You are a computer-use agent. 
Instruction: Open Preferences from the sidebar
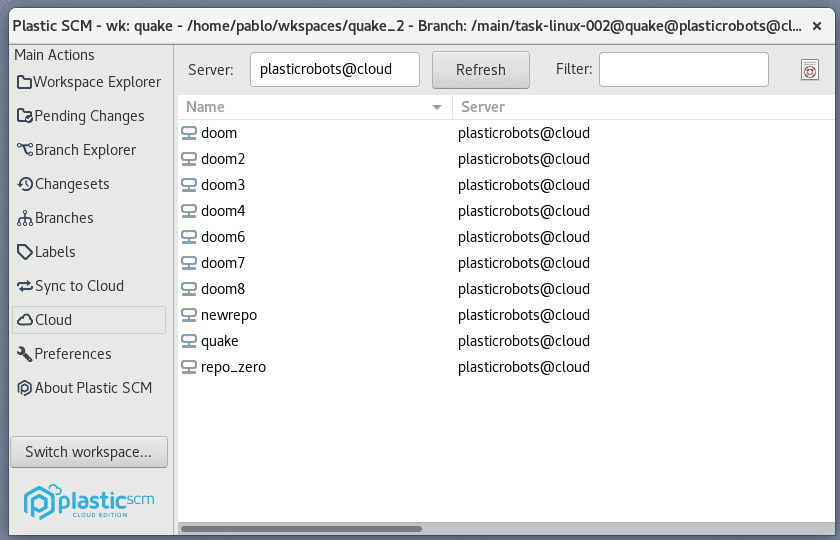tap(89, 354)
